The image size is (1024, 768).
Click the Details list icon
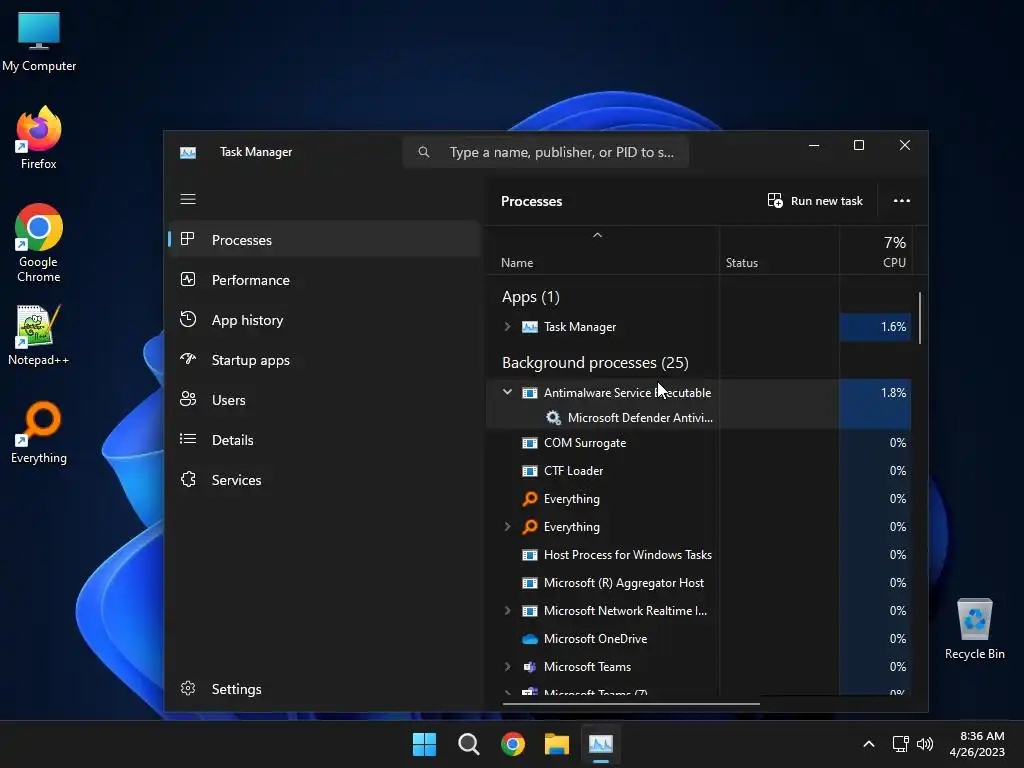187,439
